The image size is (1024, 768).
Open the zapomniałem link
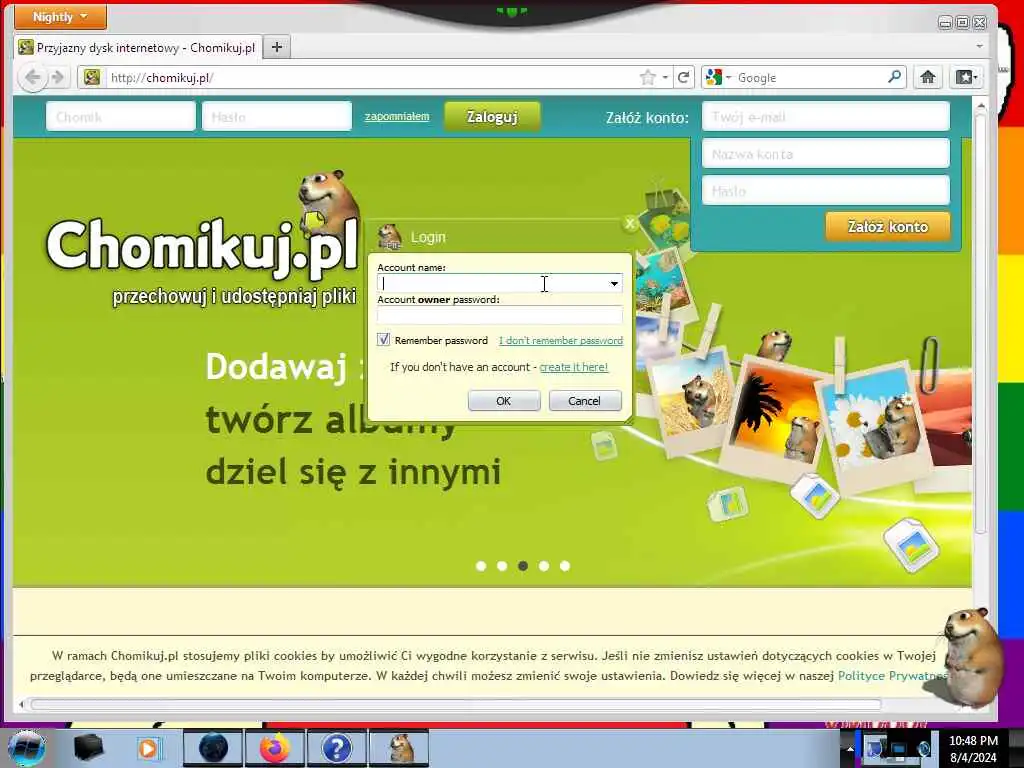coord(397,116)
